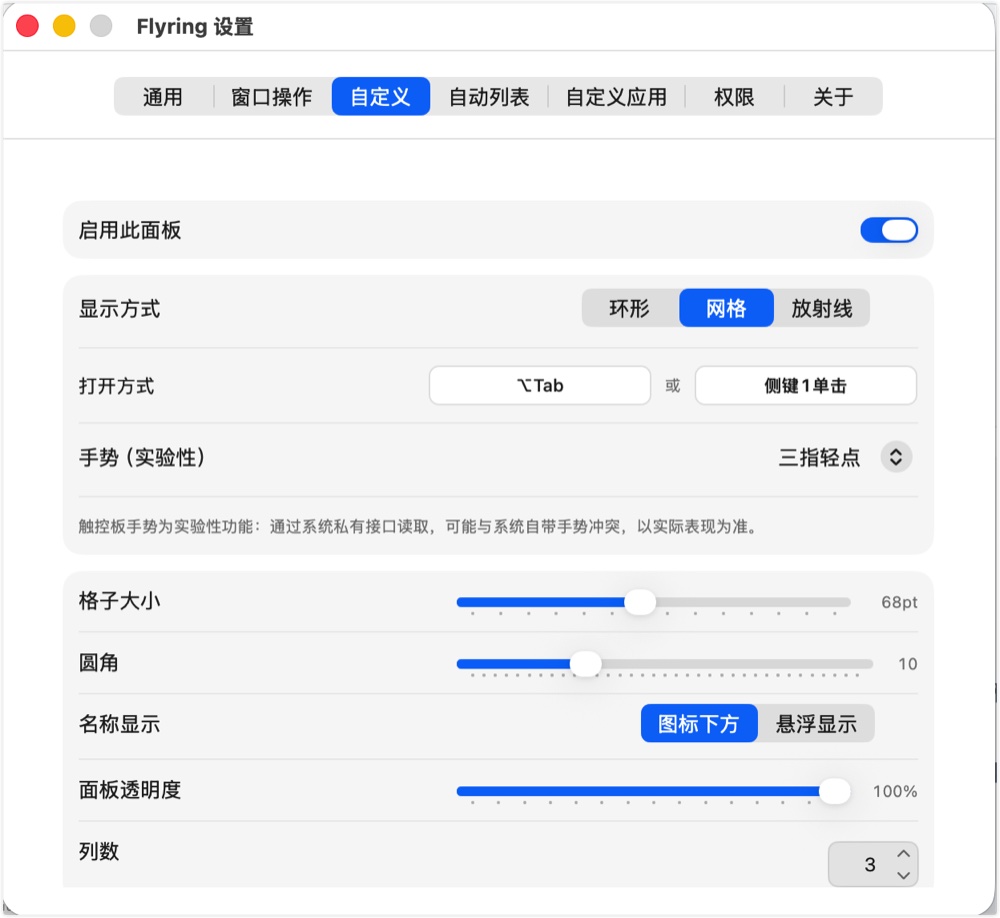Increase 列数 with the up stepper arrow
Image resolution: width=1000 pixels, height=918 pixels.
coord(904,854)
